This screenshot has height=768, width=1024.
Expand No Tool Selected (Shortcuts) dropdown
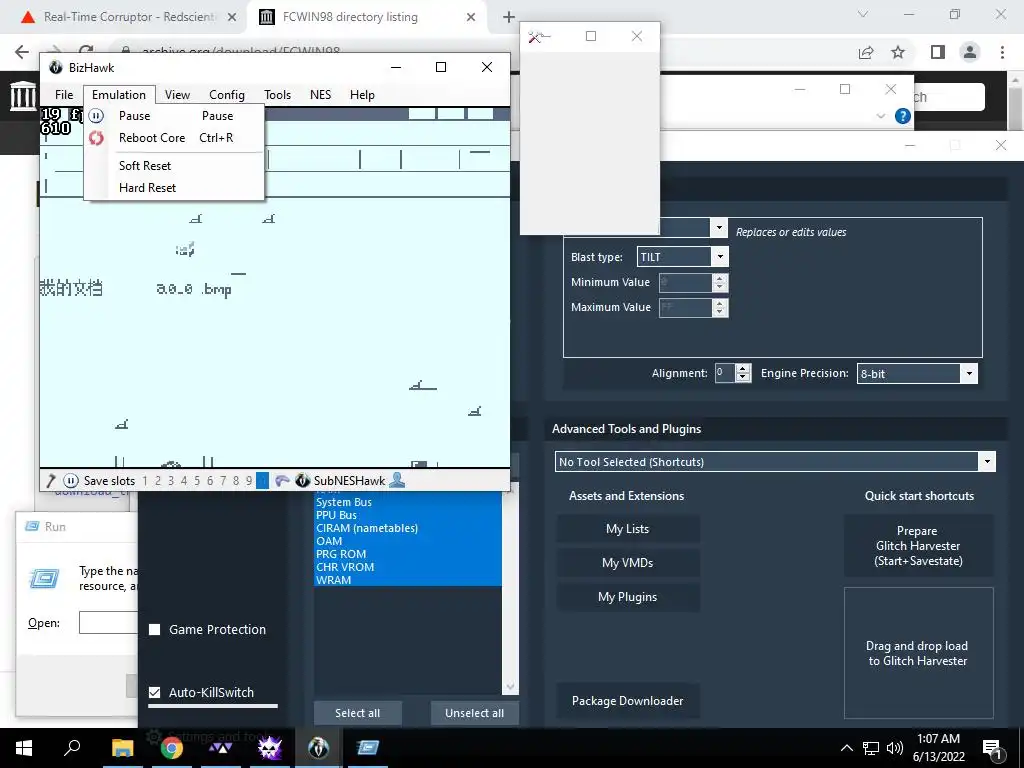tap(987, 462)
